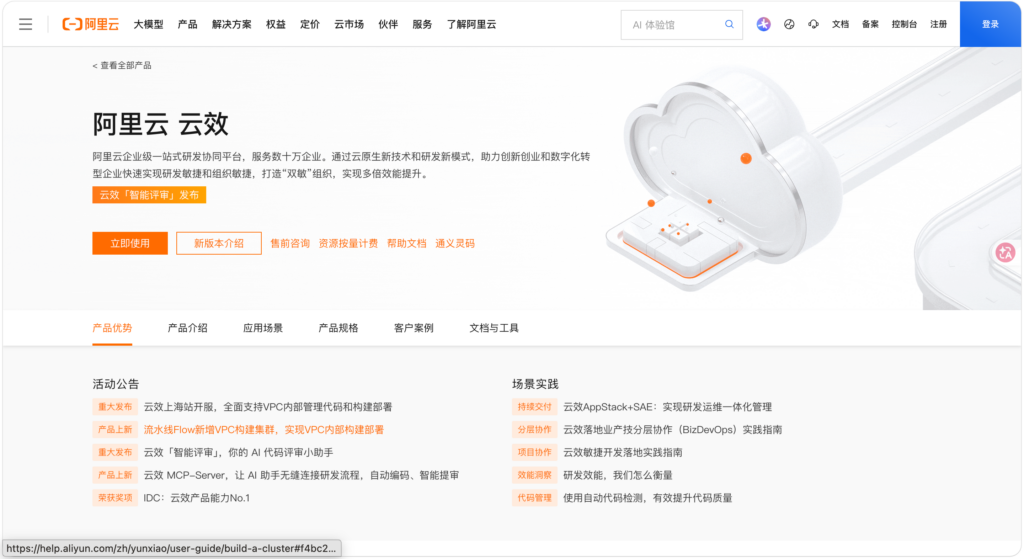Click the 云效「智能评审」发布 banner tag

[x=149, y=195]
